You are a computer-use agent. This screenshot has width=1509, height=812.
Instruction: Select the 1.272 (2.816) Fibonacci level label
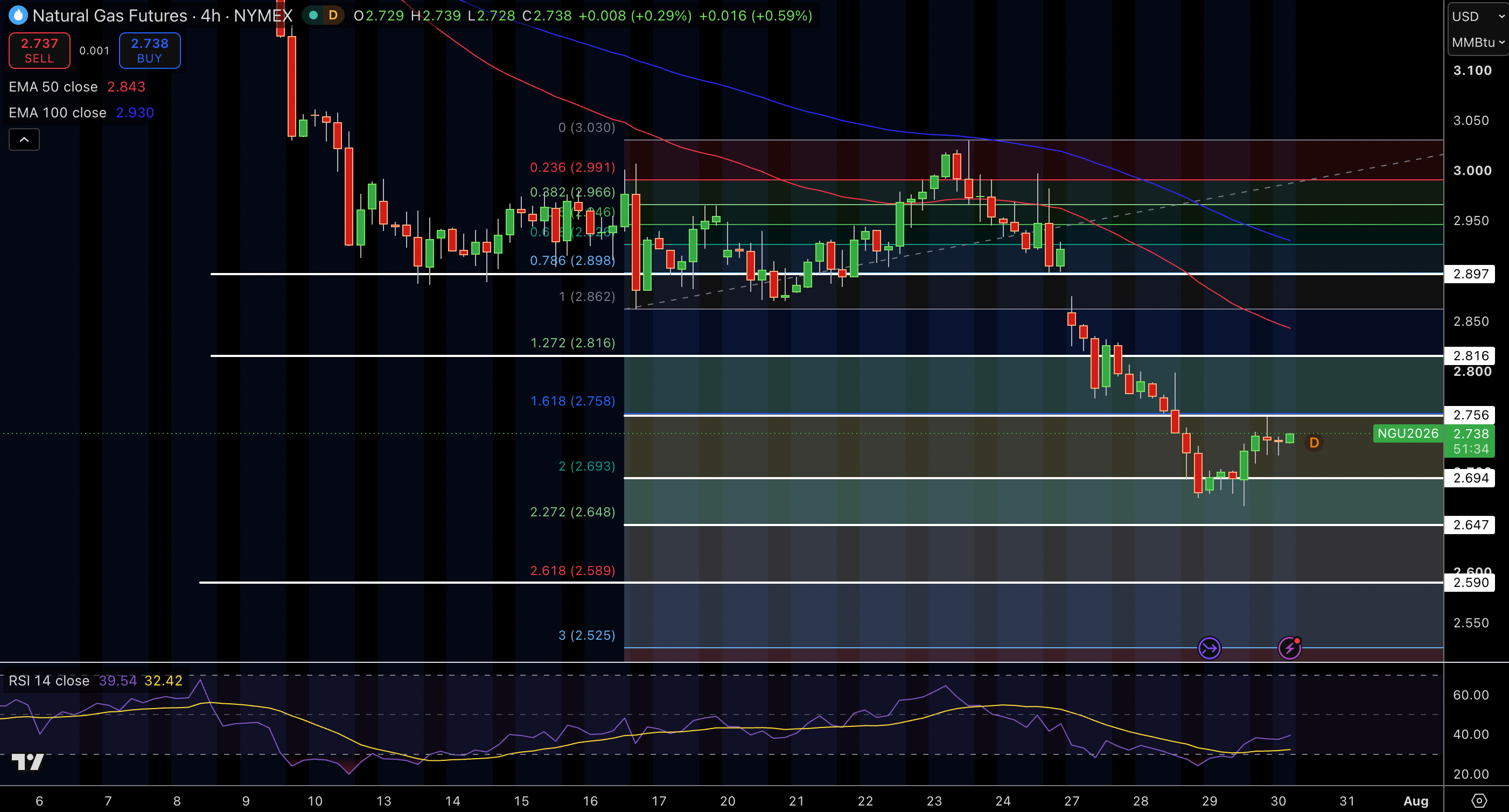tap(572, 344)
